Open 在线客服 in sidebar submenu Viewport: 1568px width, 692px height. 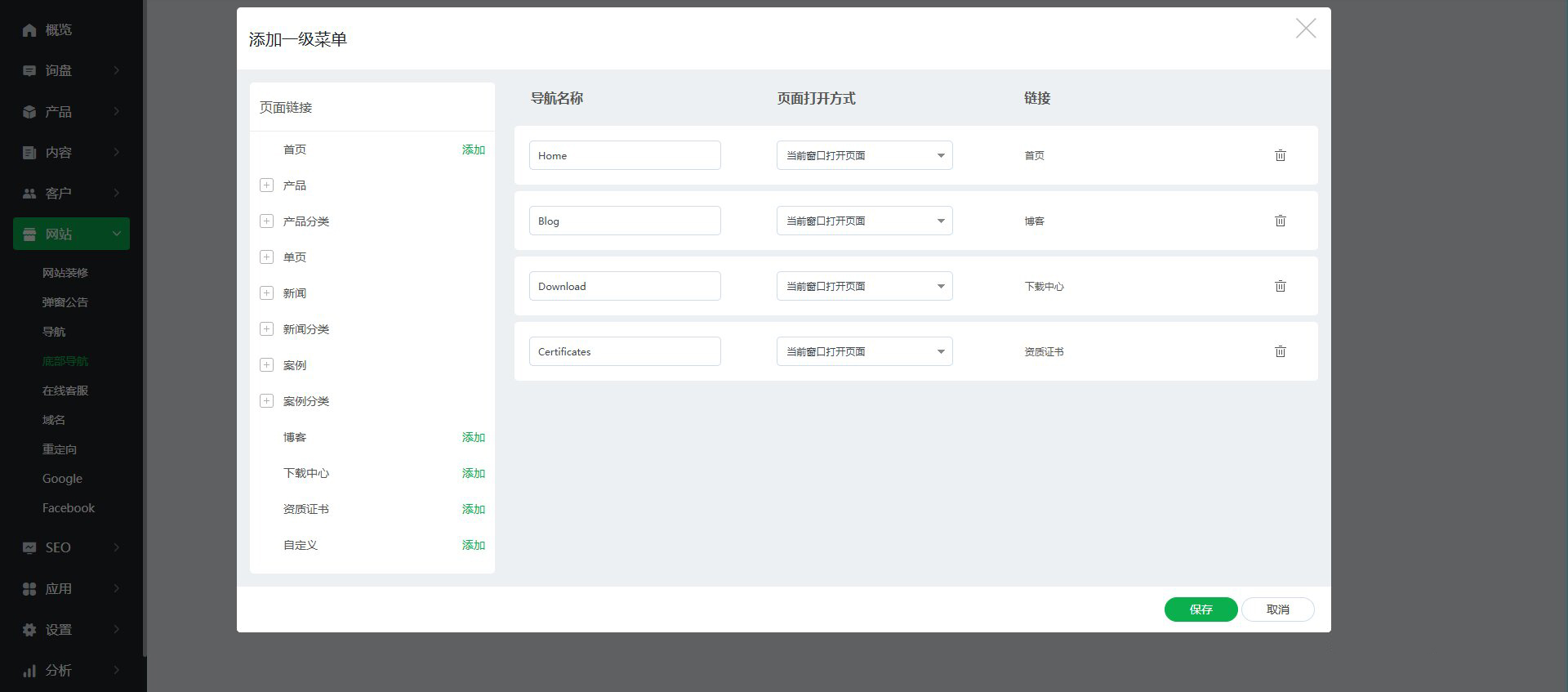pos(65,391)
